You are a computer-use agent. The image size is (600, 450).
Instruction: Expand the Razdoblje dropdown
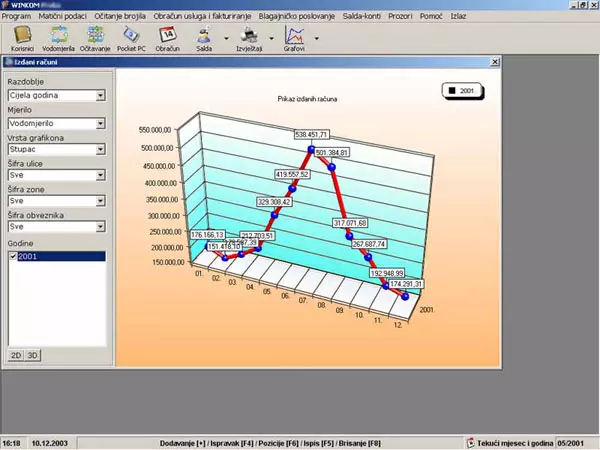(101, 96)
